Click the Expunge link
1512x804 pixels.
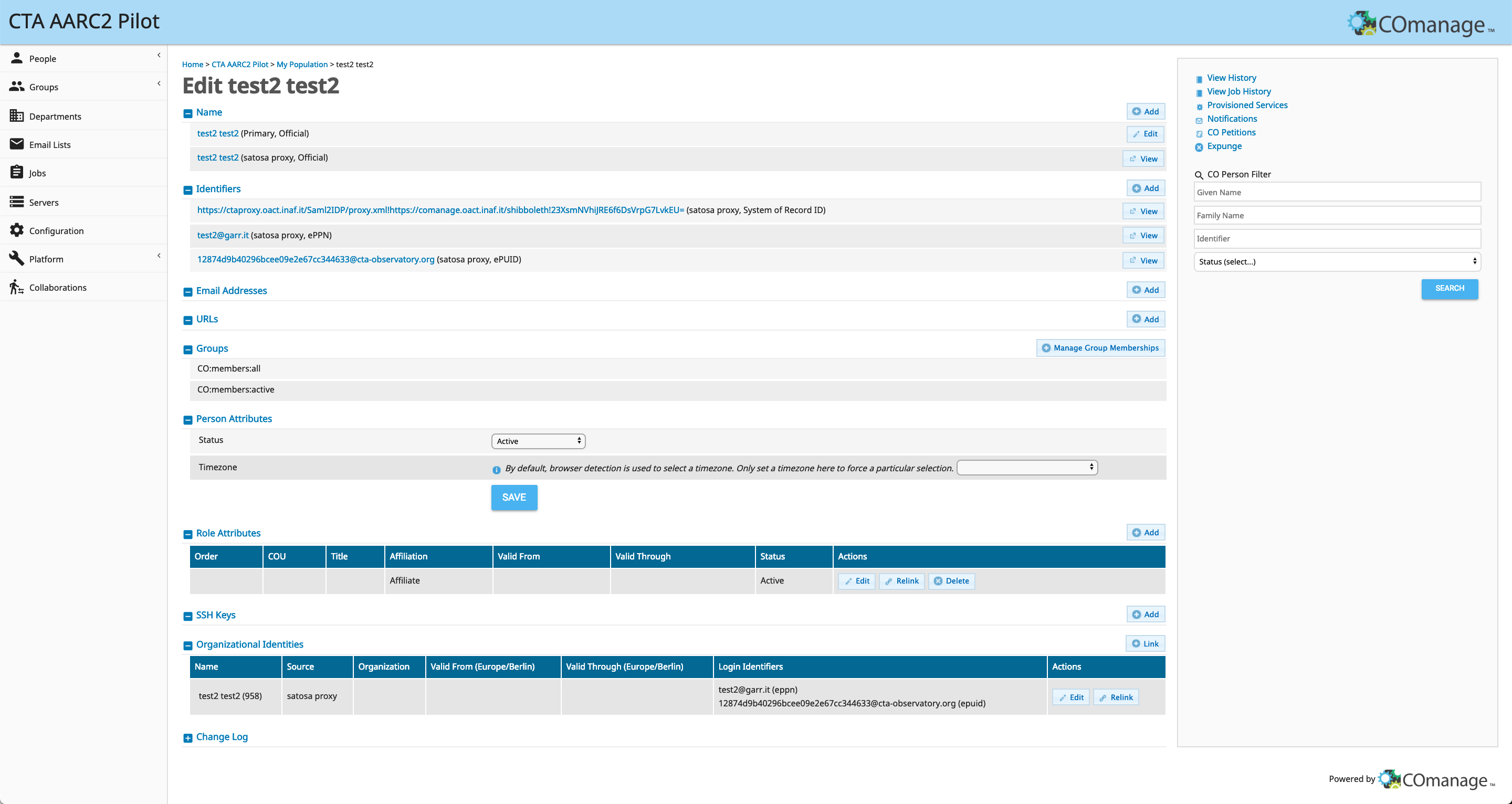click(x=1224, y=146)
